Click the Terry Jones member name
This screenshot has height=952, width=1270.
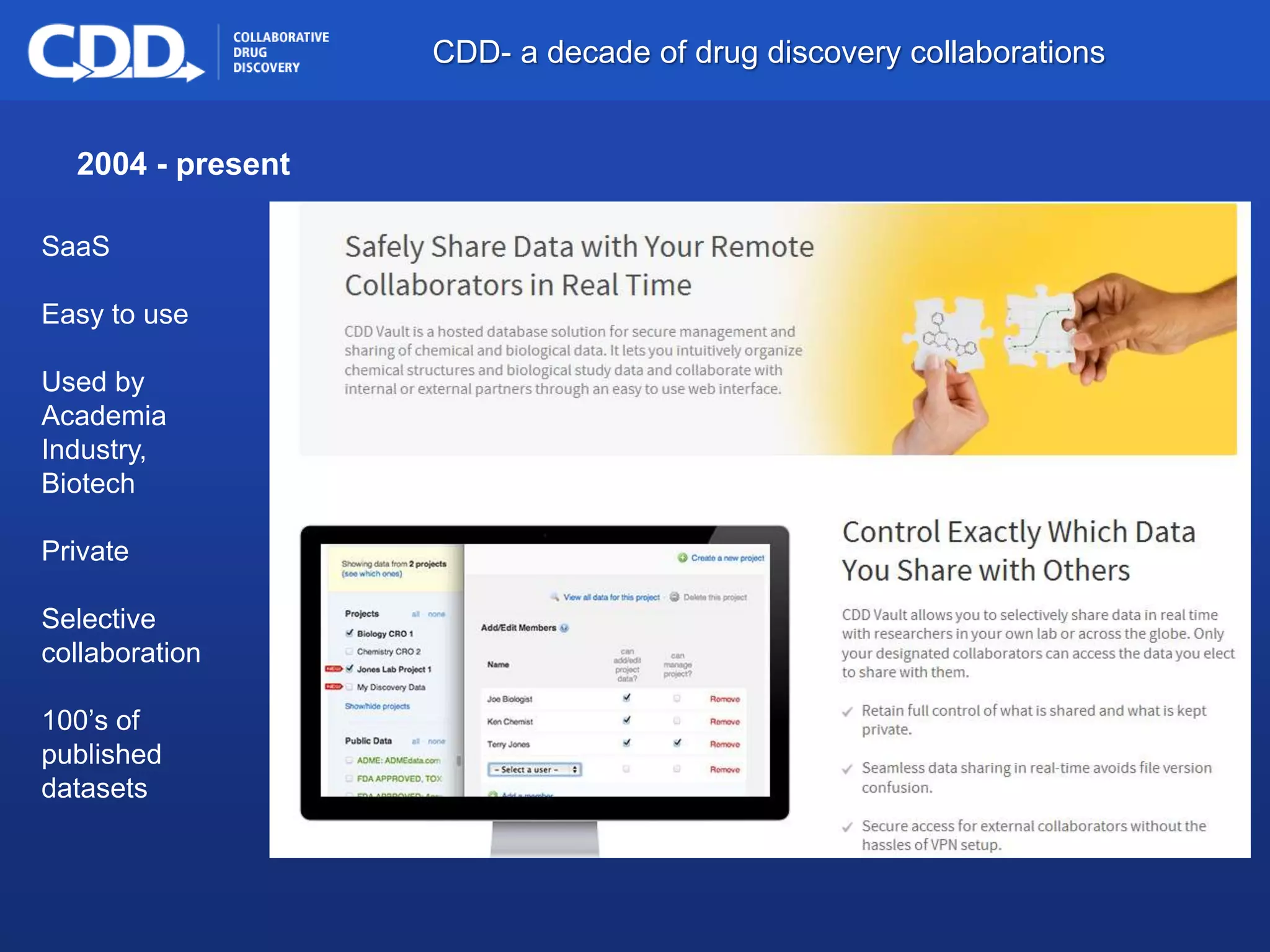[508, 744]
